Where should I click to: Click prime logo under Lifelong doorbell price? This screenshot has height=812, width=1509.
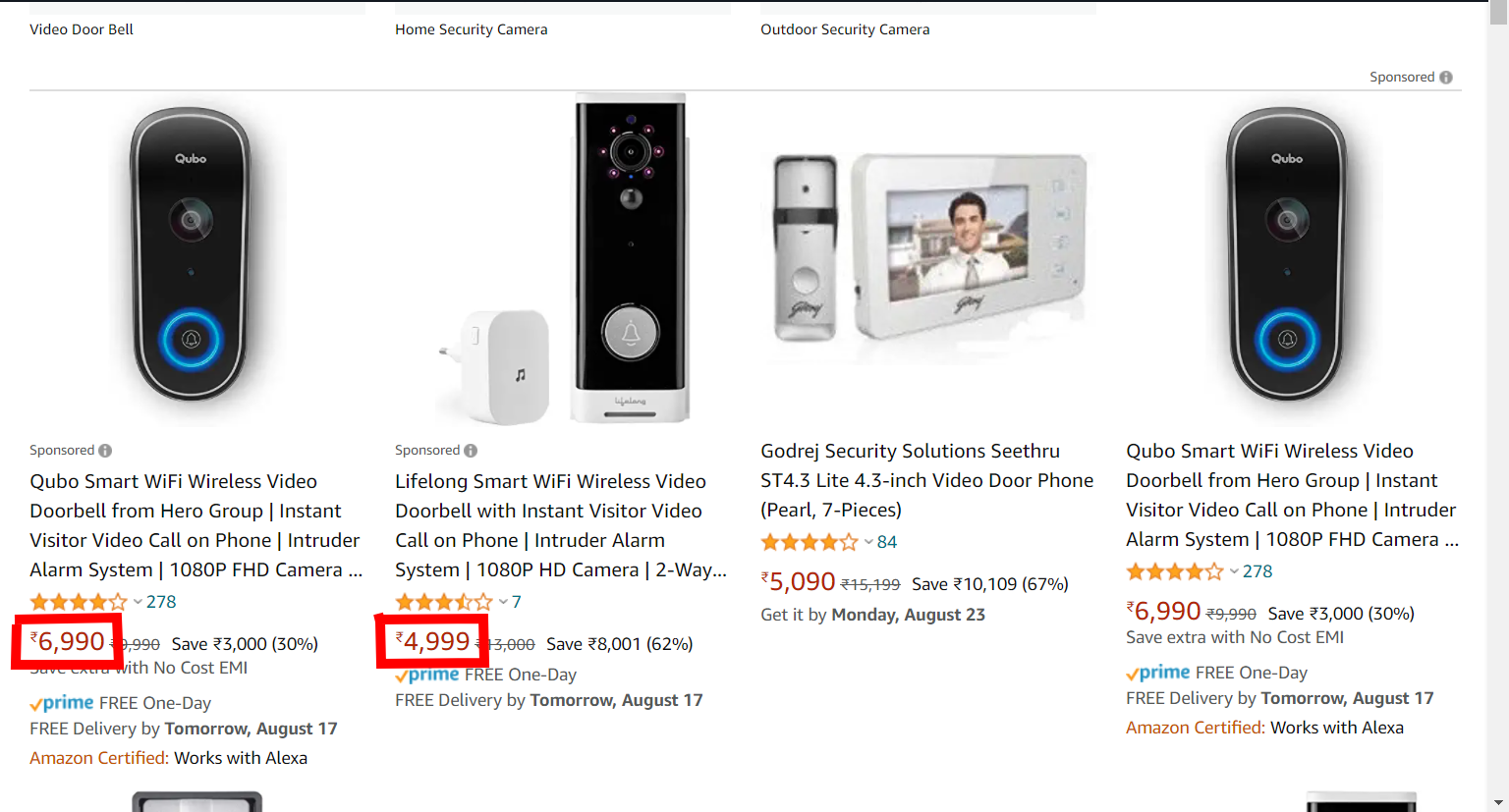tap(427, 675)
